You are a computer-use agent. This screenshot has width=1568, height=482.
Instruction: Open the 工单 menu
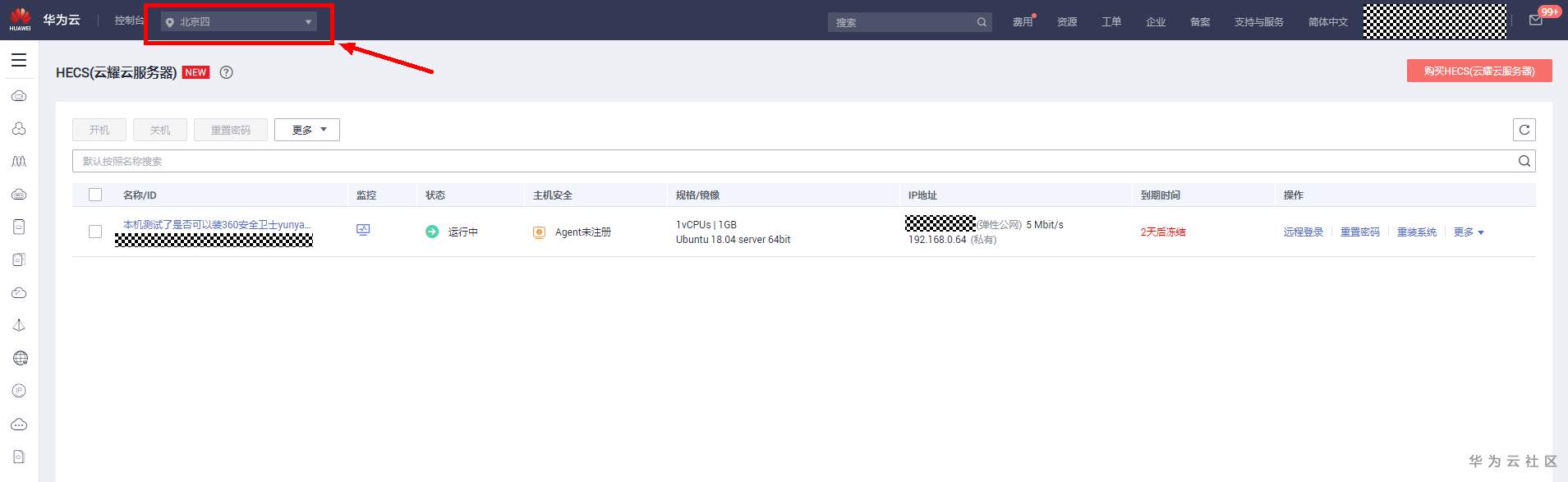coord(1111,22)
